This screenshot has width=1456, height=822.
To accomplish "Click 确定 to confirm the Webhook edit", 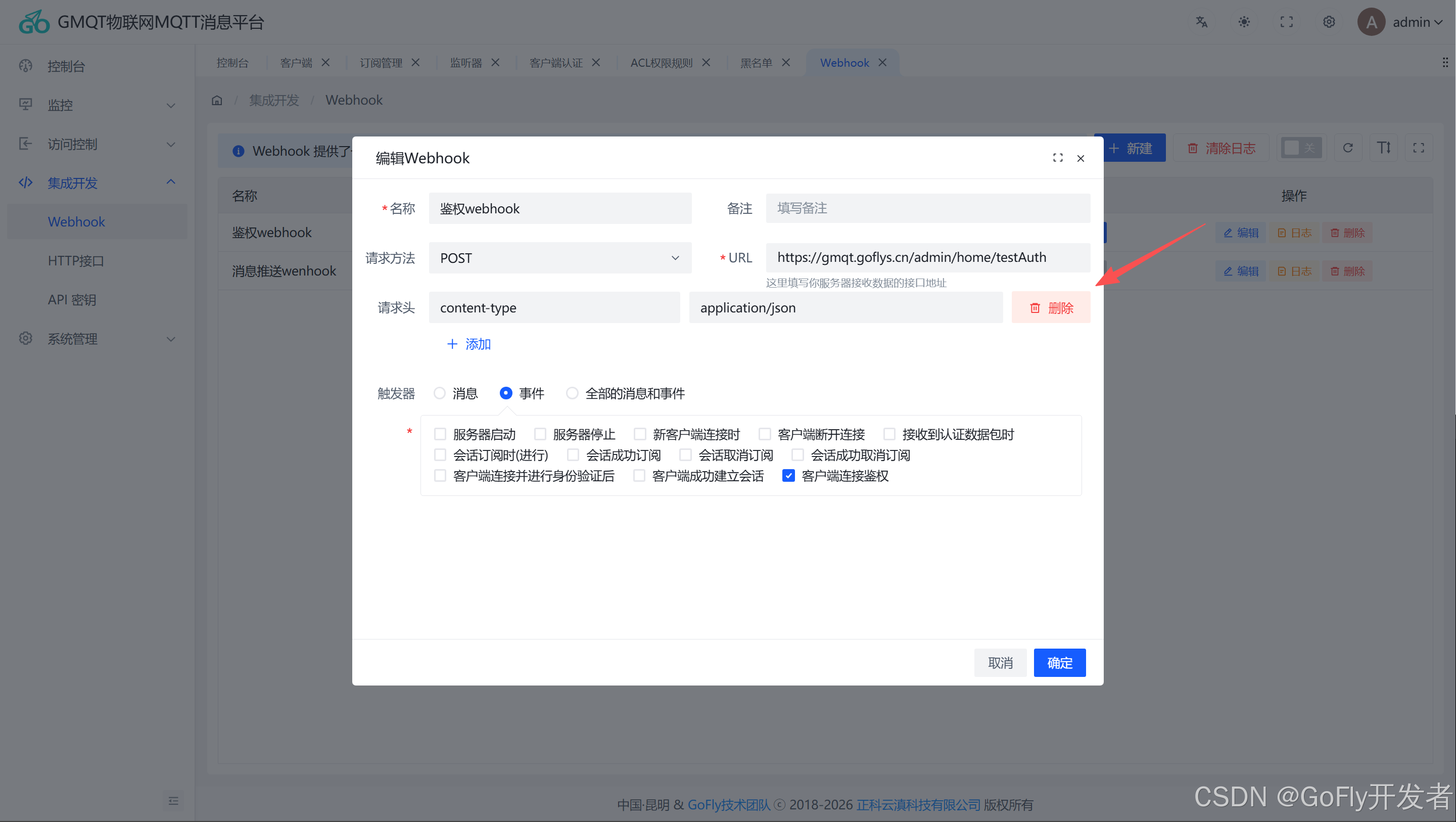I will click(x=1059, y=663).
